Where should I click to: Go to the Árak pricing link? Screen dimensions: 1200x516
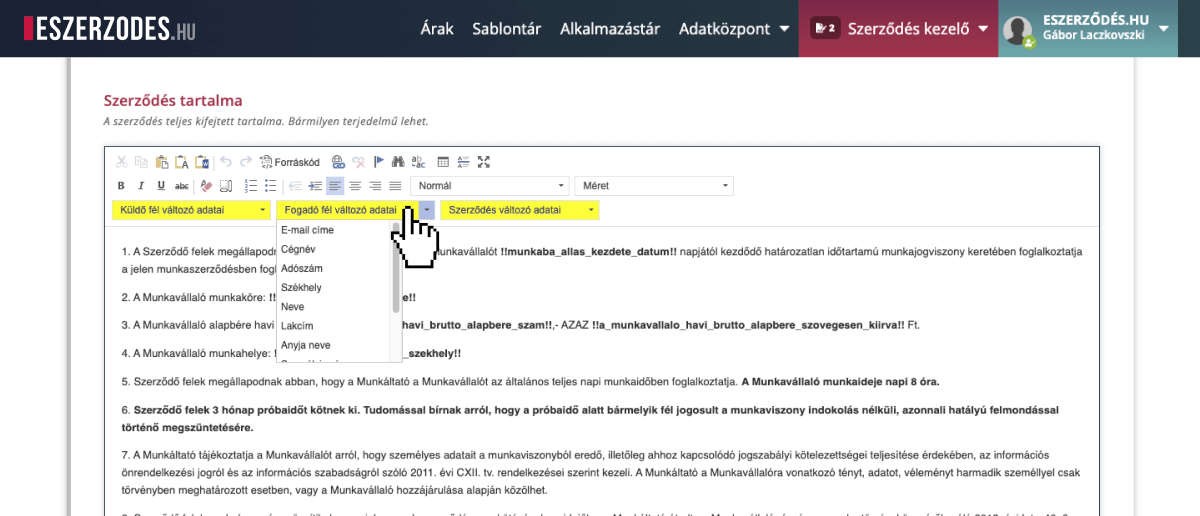pos(437,28)
